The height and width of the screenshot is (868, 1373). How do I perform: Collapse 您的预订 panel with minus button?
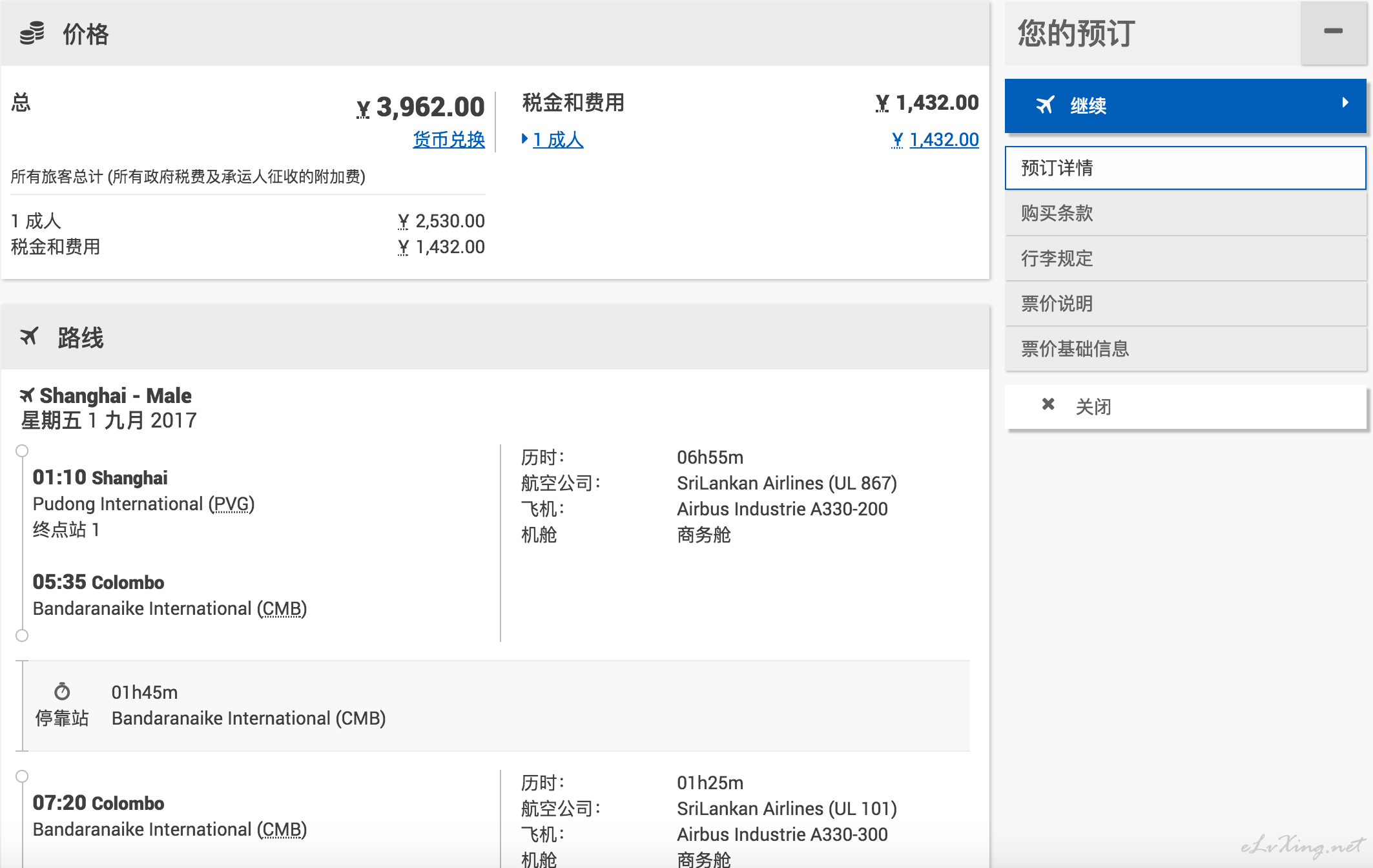(1333, 32)
